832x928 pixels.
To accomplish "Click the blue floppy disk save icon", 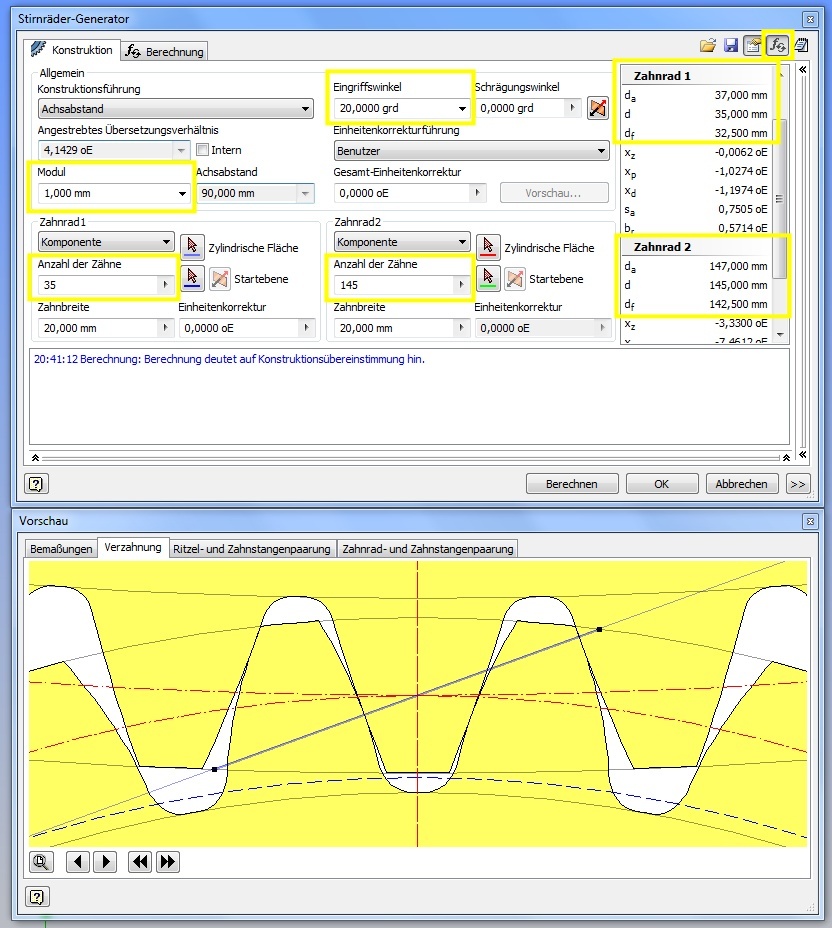I will [x=731, y=45].
